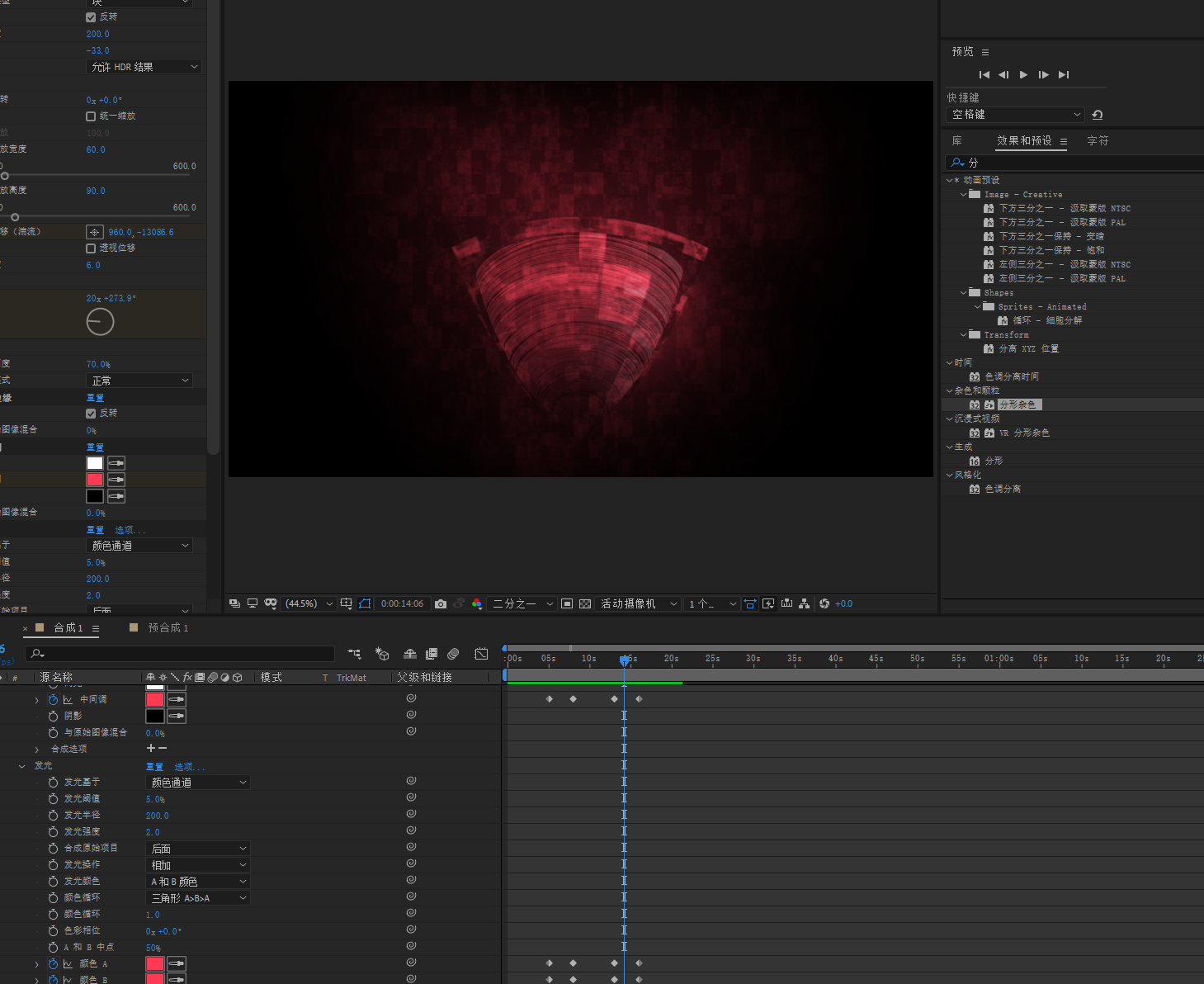1204x984 pixels.
Task: Click the reset exposure icon beside +0.0
Action: pos(824,603)
